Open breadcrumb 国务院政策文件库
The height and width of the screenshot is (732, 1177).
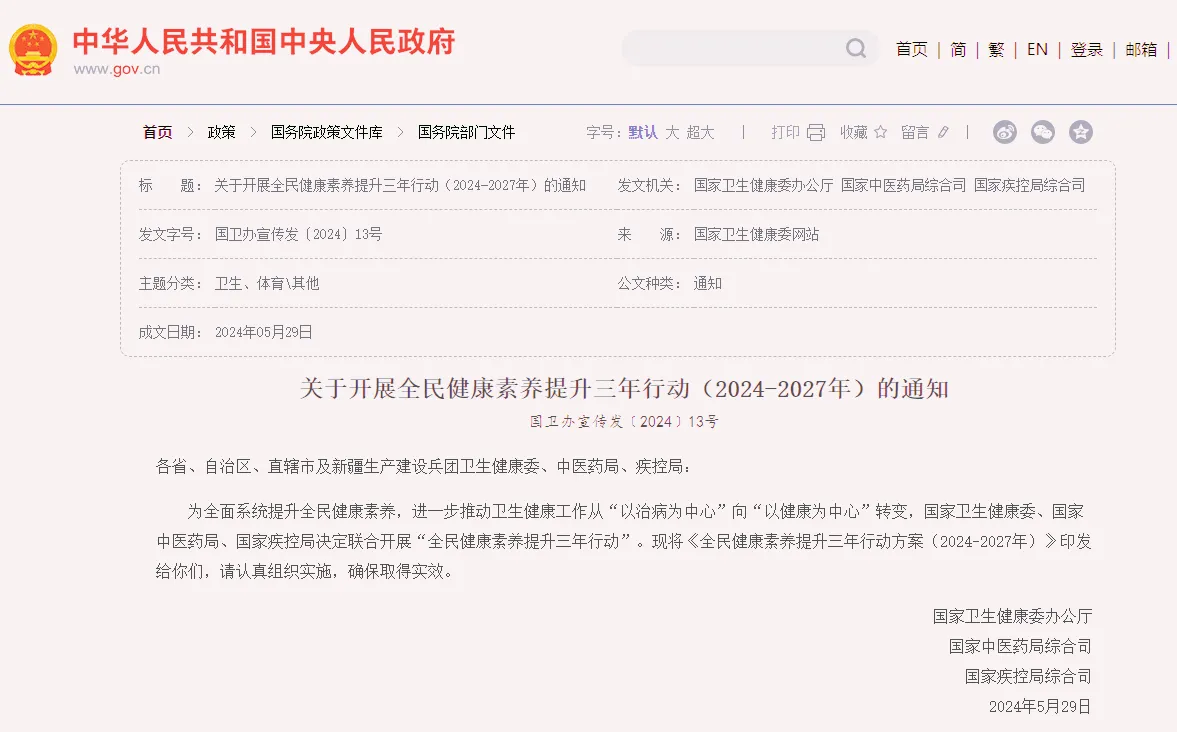pos(327,132)
